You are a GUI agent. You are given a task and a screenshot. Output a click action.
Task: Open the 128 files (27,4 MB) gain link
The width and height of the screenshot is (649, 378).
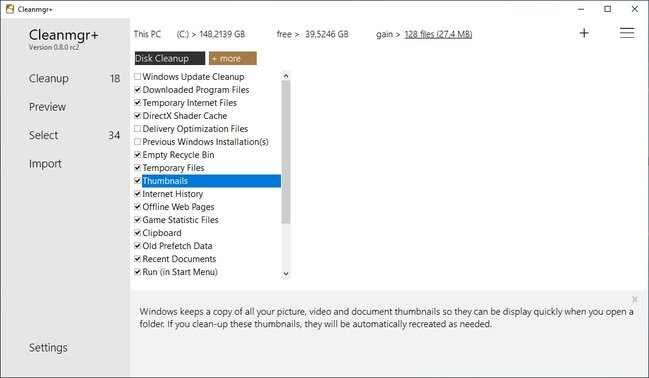tap(438, 34)
